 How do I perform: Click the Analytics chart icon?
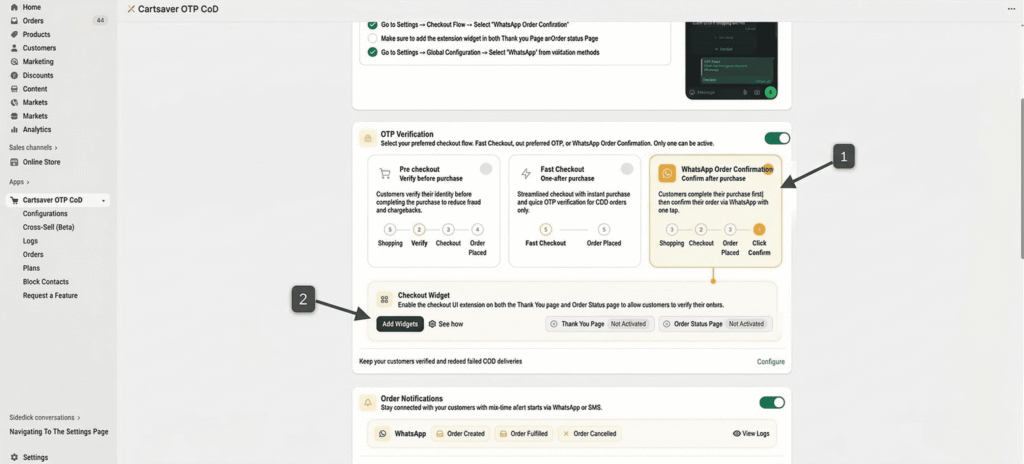tap(14, 129)
